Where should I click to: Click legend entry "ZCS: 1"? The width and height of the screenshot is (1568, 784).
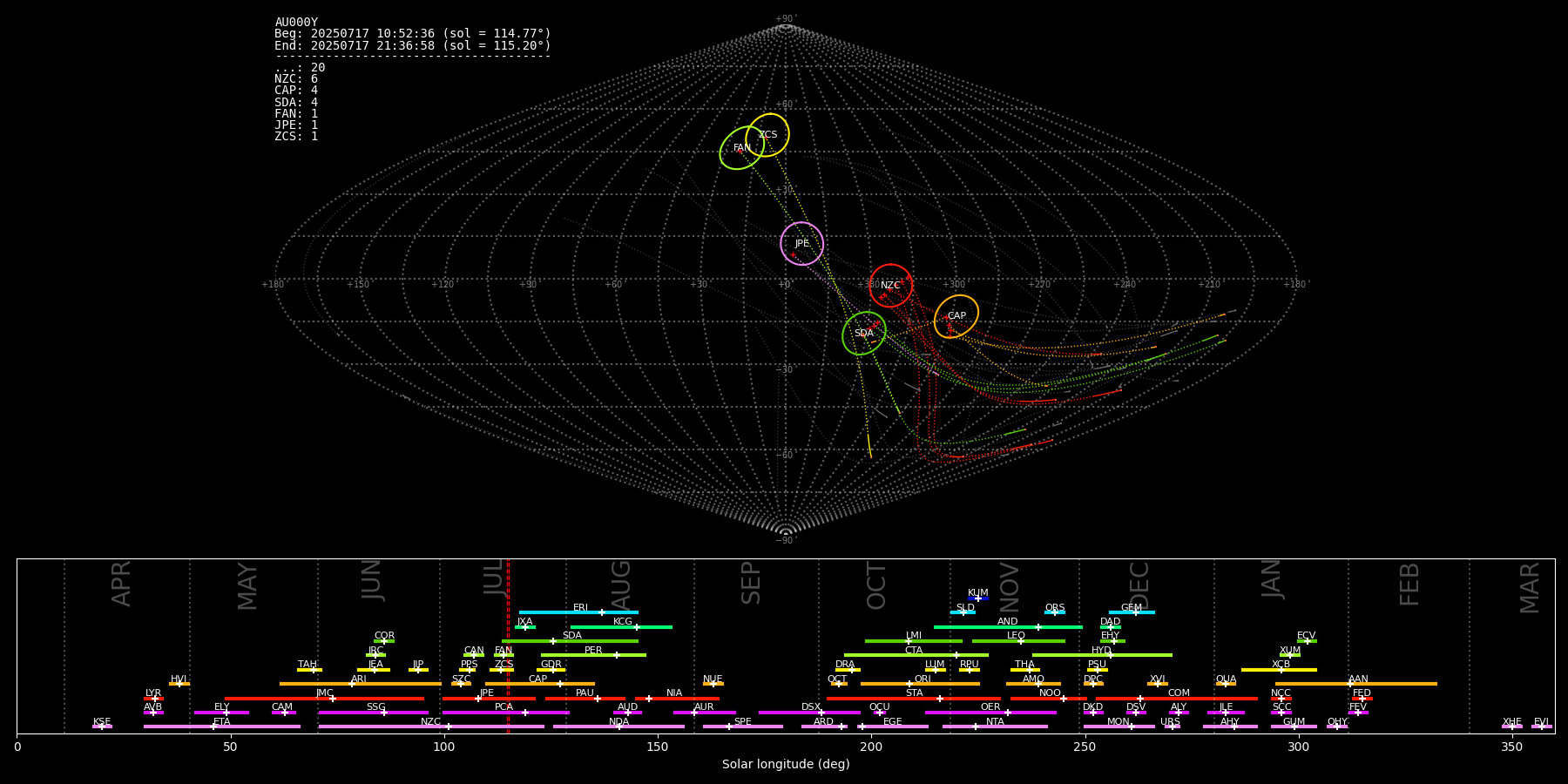[x=296, y=136]
